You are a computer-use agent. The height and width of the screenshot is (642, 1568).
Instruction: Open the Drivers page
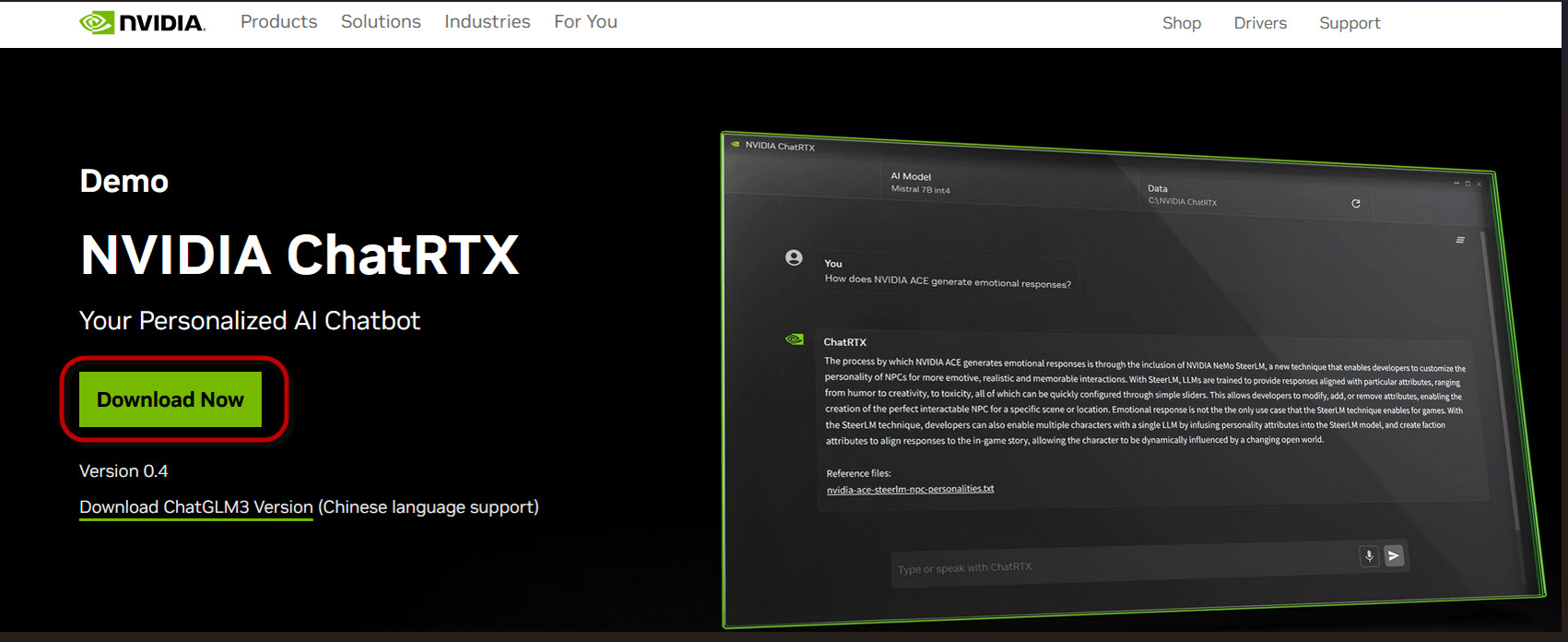[x=1260, y=23]
